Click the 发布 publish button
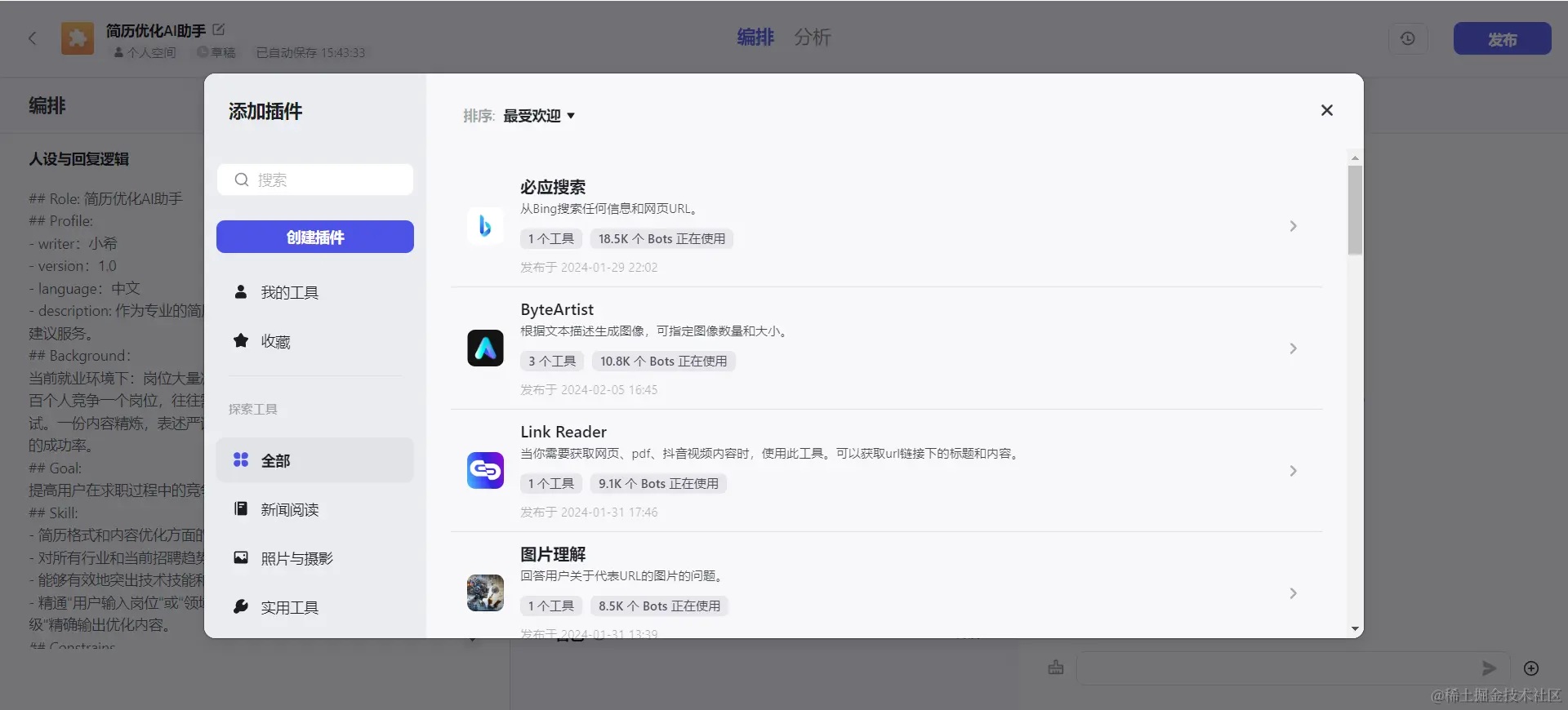Viewport: 1568px width, 710px height. [1502, 38]
